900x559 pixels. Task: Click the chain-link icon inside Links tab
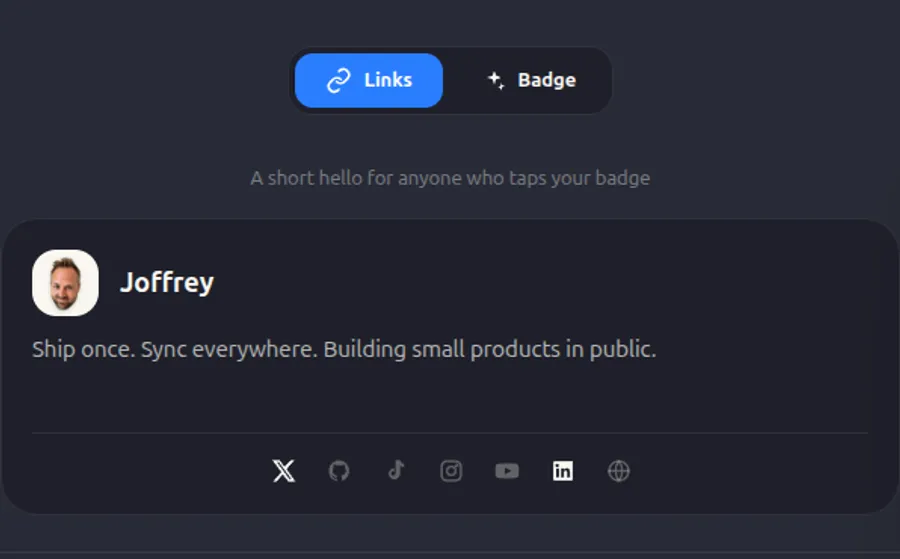pyautogui.click(x=339, y=80)
